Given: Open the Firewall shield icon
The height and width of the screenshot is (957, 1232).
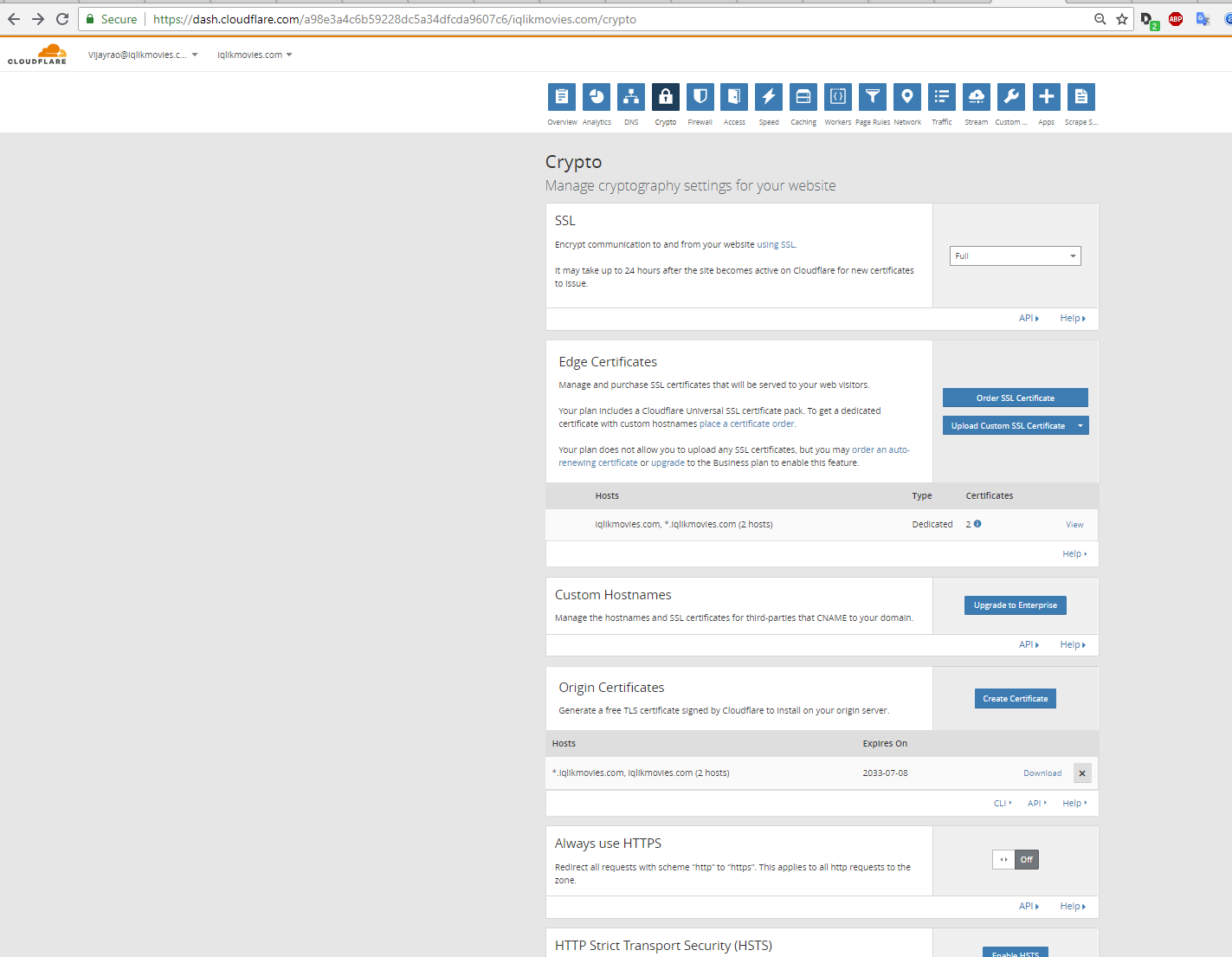Looking at the screenshot, I should 700,97.
